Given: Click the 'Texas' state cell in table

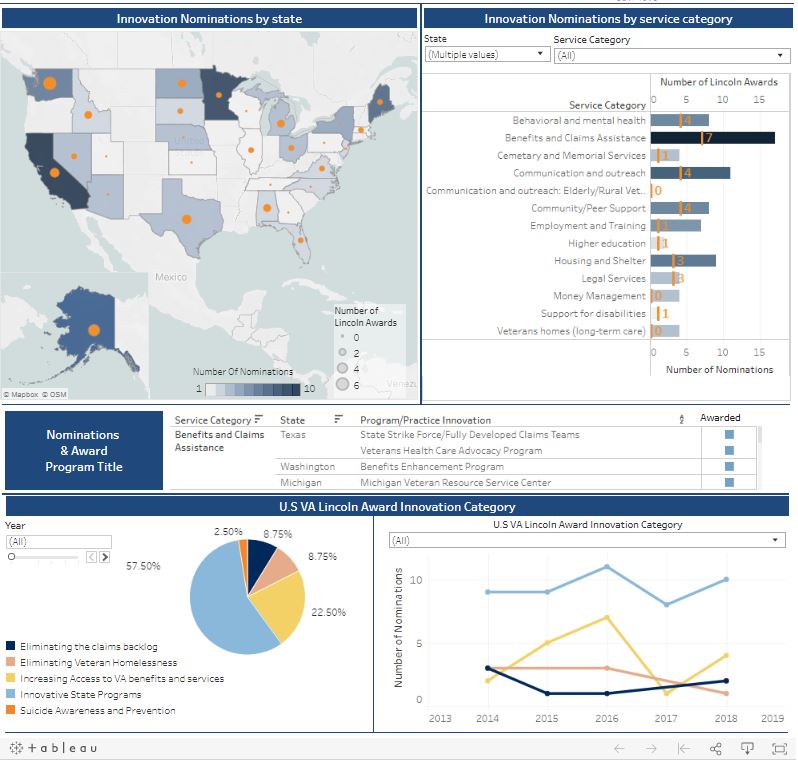Looking at the screenshot, I should point(293,434).
